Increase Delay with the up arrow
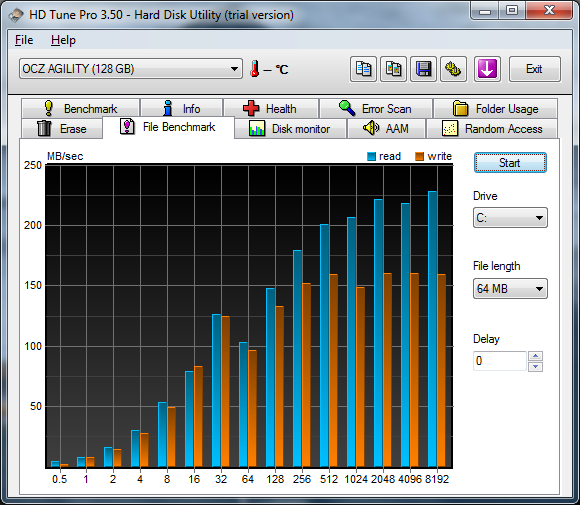Viewport: 580px width, 505px height. [x=535, y=356]
